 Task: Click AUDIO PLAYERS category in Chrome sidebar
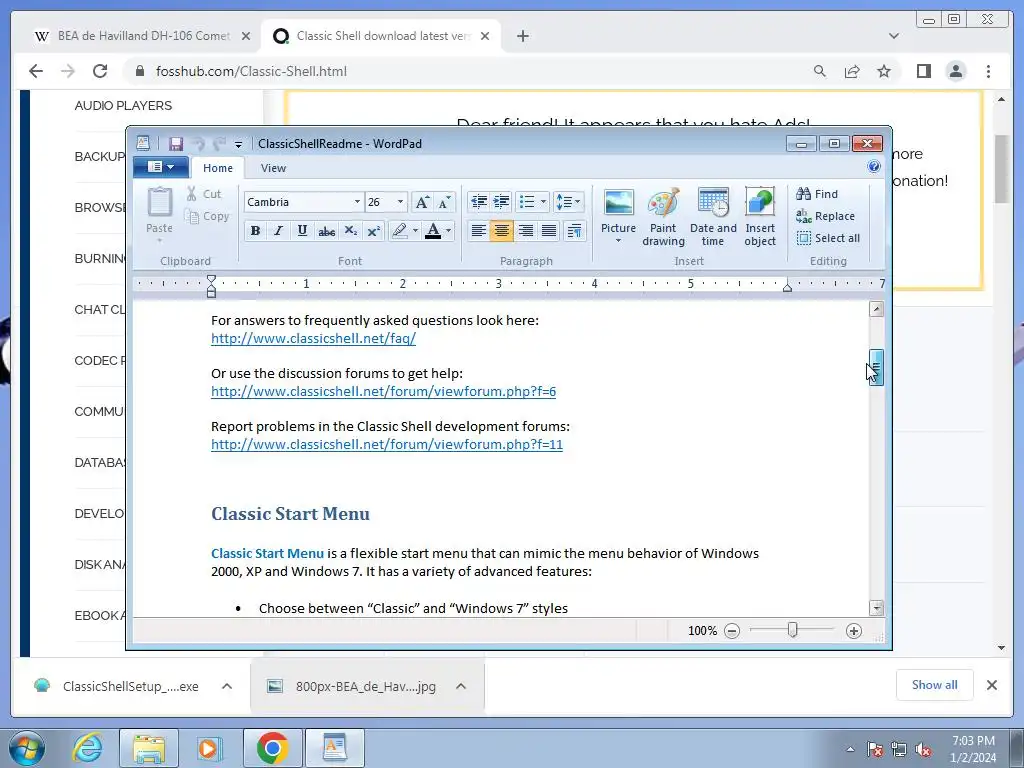pyautogui.click(x=123, y=106)
